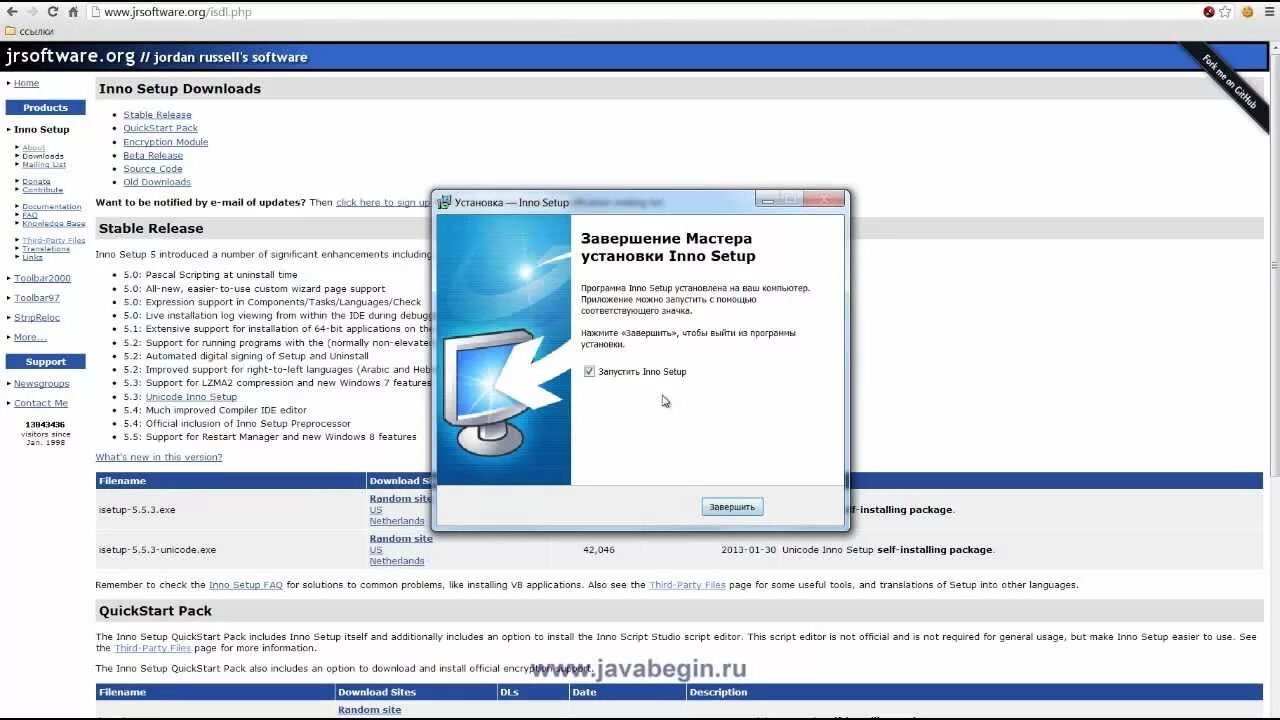Open Third-Party Files link in QuickStart section
The height and width of the screenshot is (720, 1280).
(x=152, y=648)
